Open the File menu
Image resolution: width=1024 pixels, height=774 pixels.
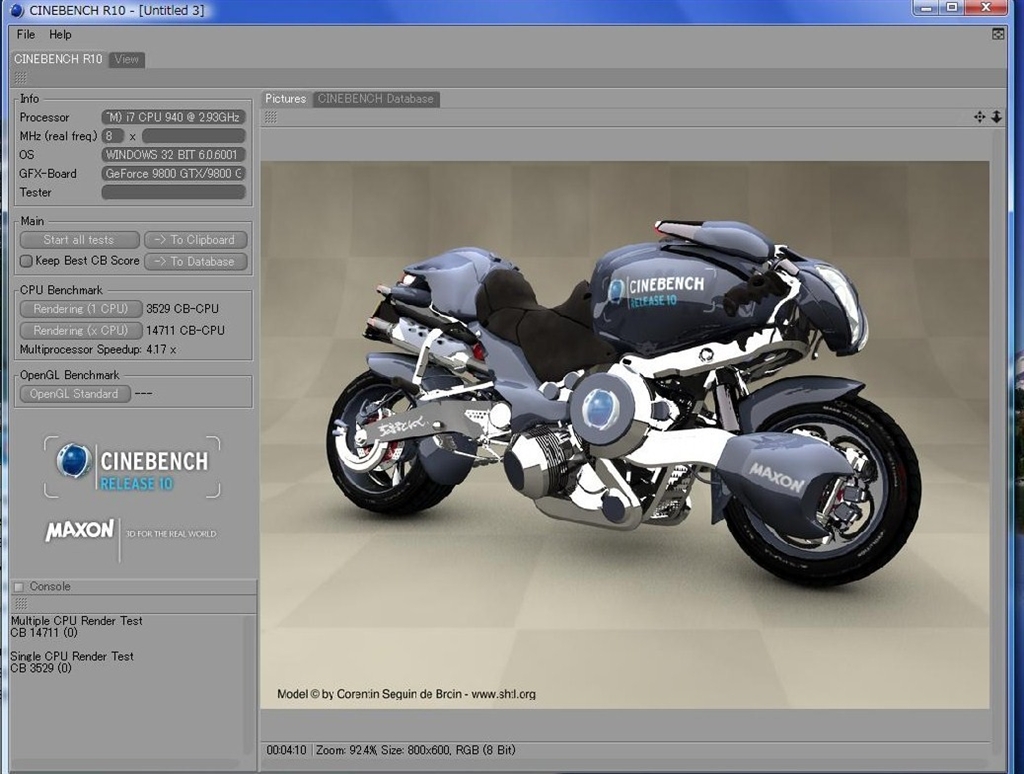(25, 35)
